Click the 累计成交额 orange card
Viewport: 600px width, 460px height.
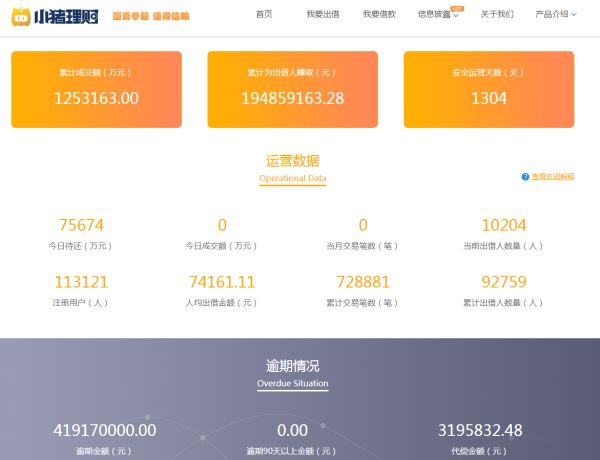[x=96, y=90]
